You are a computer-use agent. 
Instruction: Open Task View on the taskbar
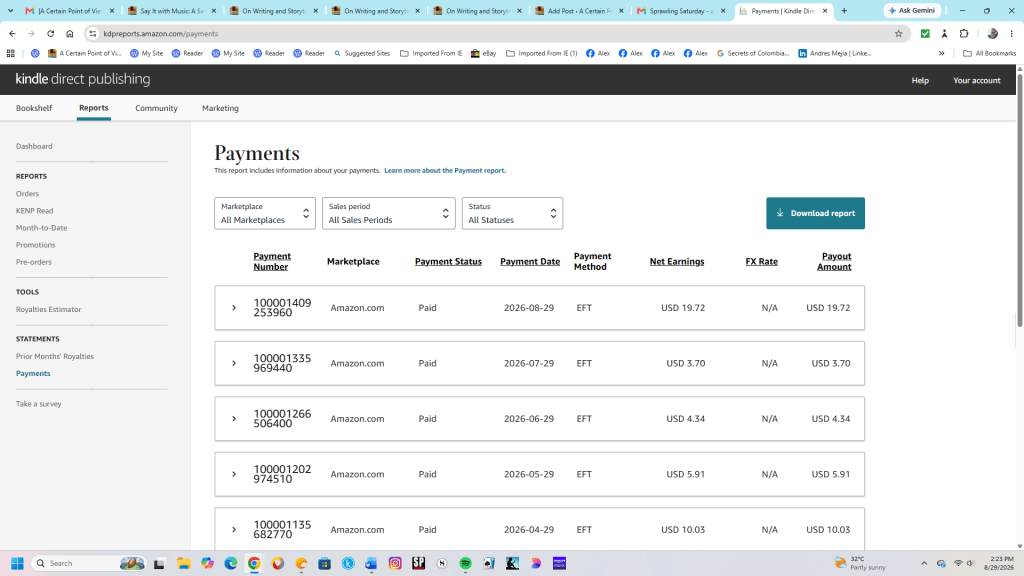[159, 563]
